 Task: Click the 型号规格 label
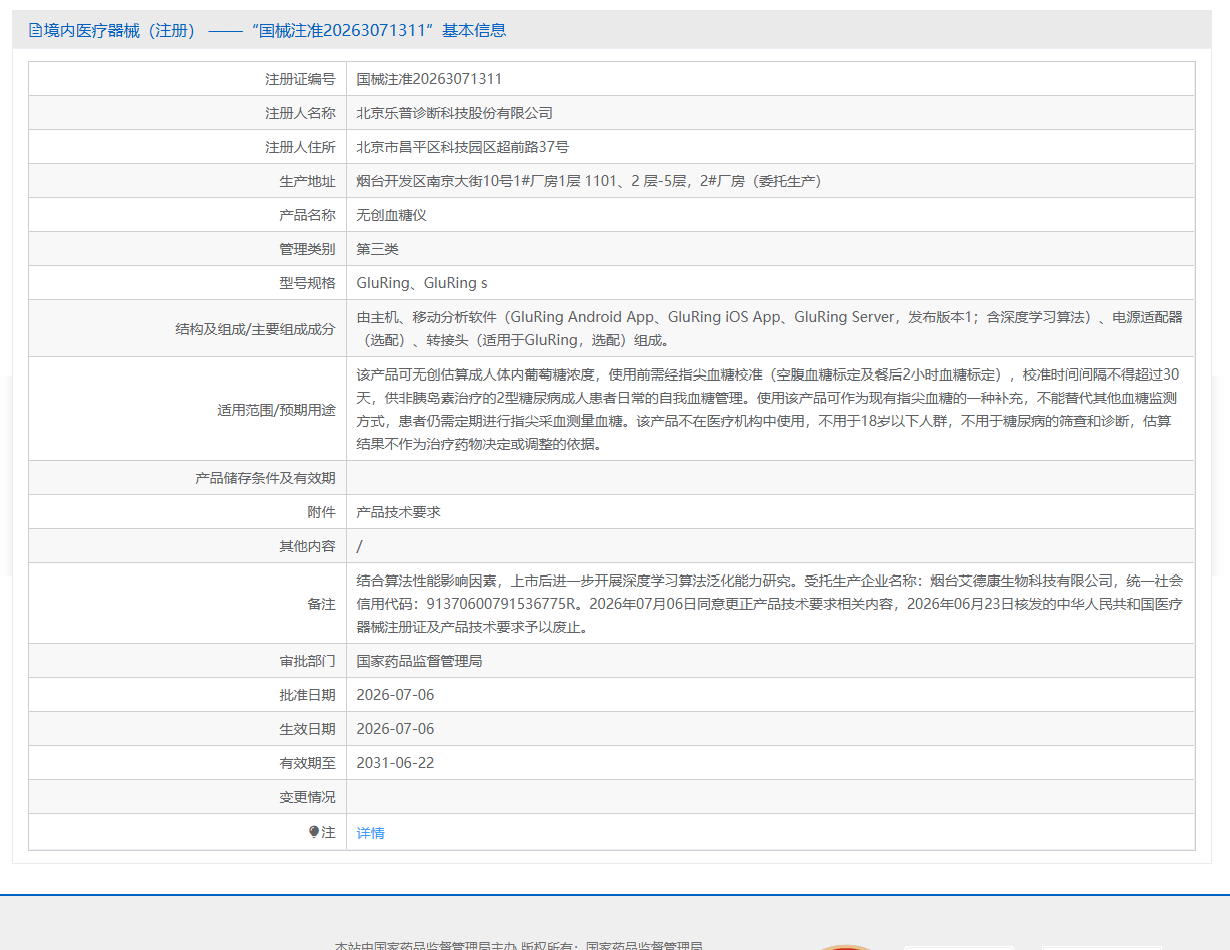[x=307, y=283]
